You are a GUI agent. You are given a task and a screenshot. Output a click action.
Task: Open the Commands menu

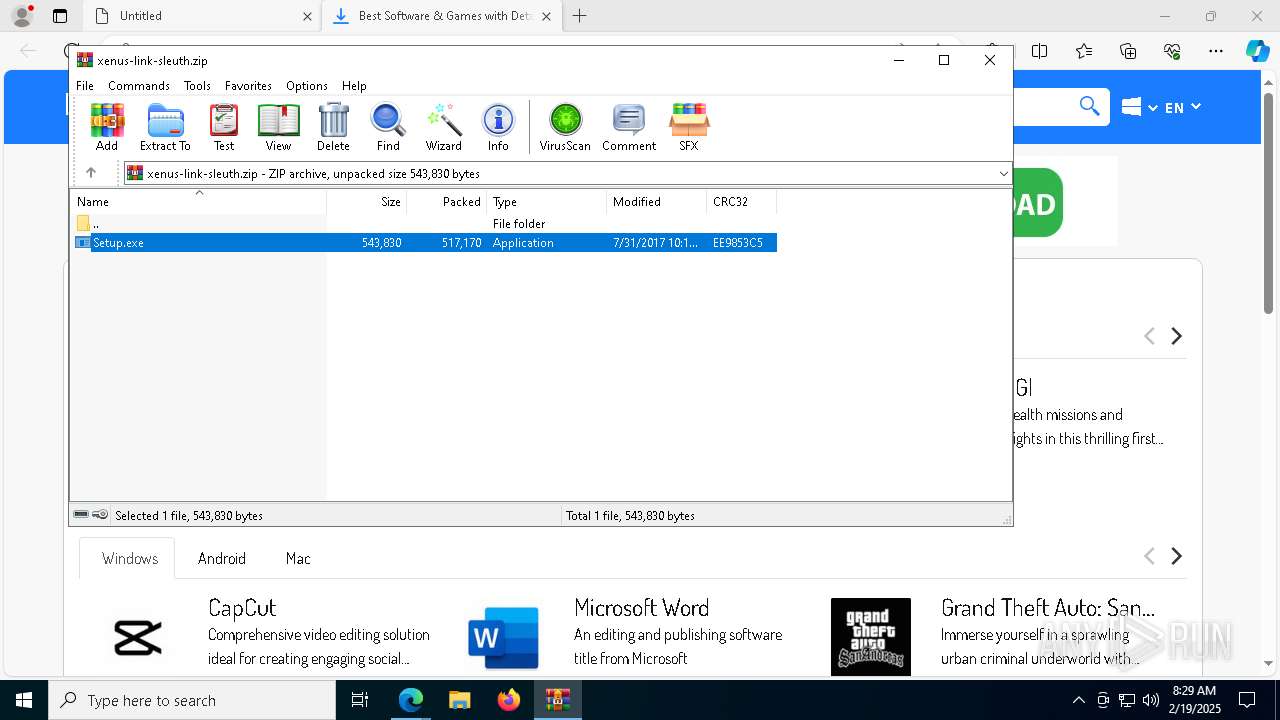[139, 86]
